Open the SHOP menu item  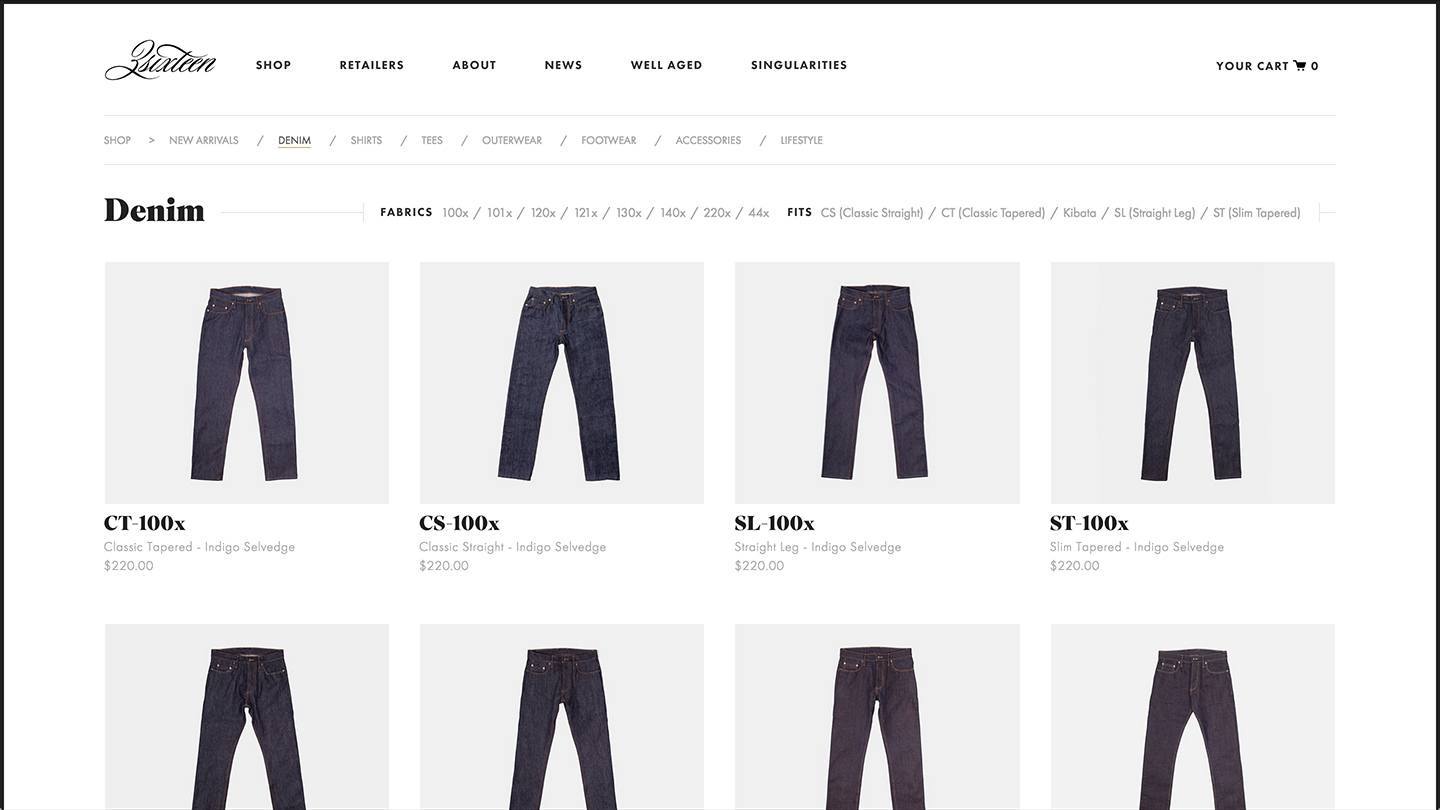[x=273, y=65]
